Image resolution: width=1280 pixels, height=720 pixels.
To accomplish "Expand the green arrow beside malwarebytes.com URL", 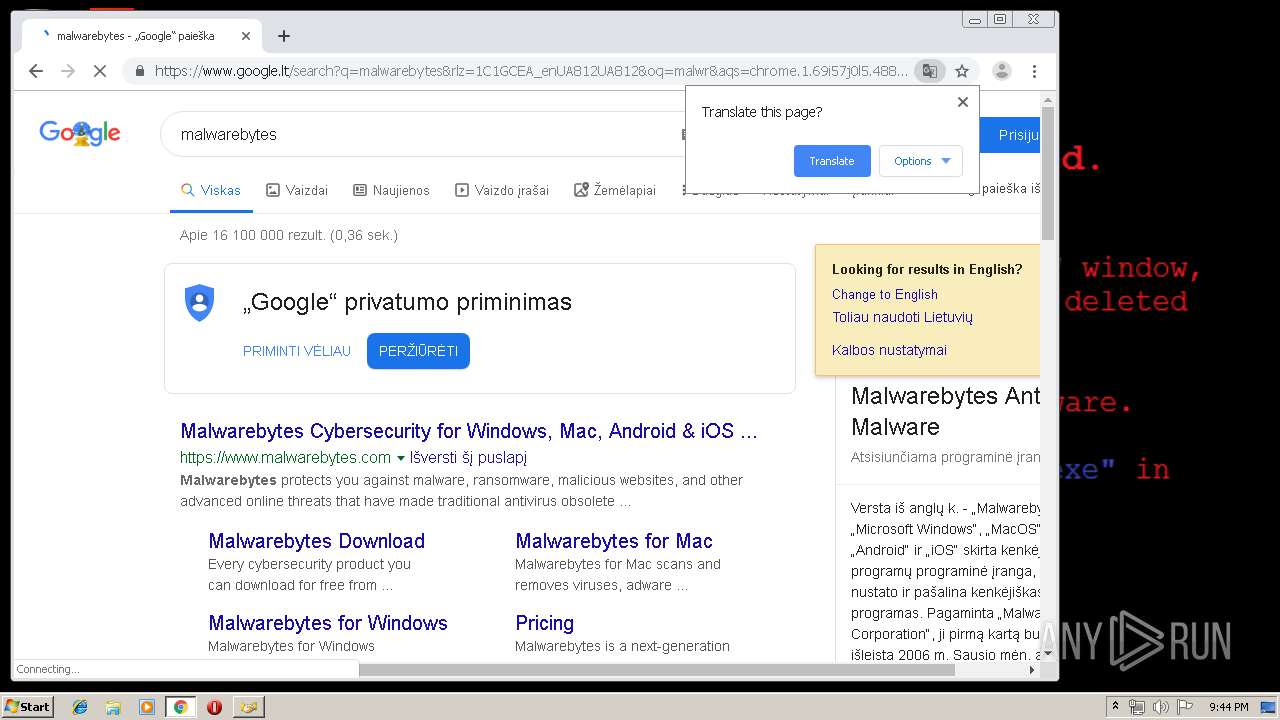I will (x=401, y=458).
